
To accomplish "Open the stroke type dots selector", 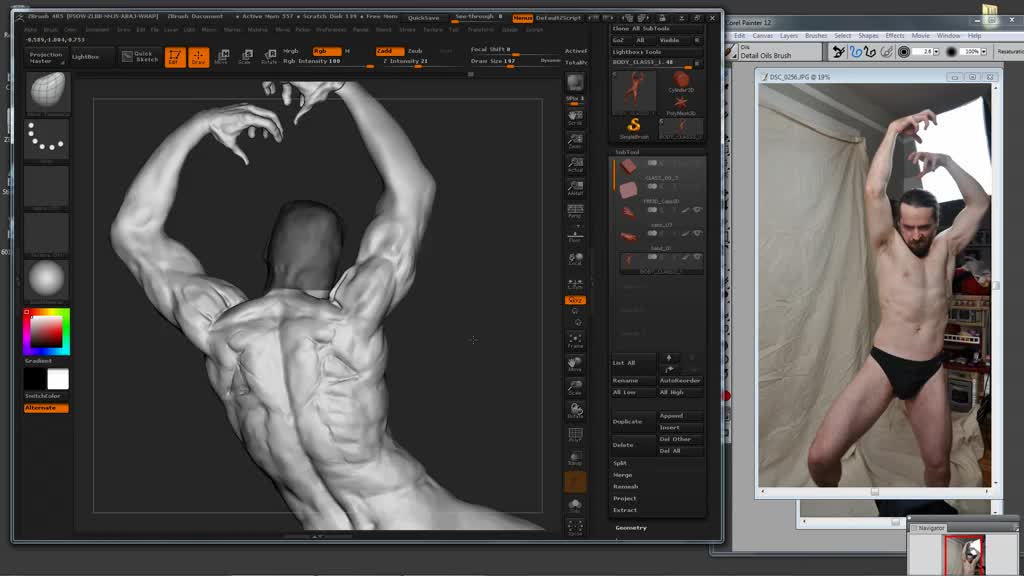I will point(46,139).
